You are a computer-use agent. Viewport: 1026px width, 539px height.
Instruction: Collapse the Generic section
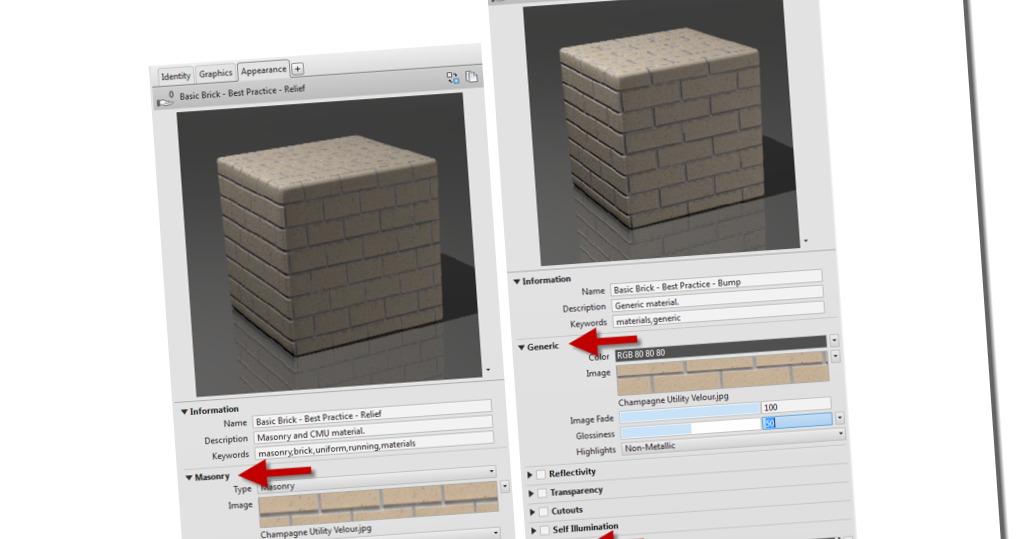point(522,347)
